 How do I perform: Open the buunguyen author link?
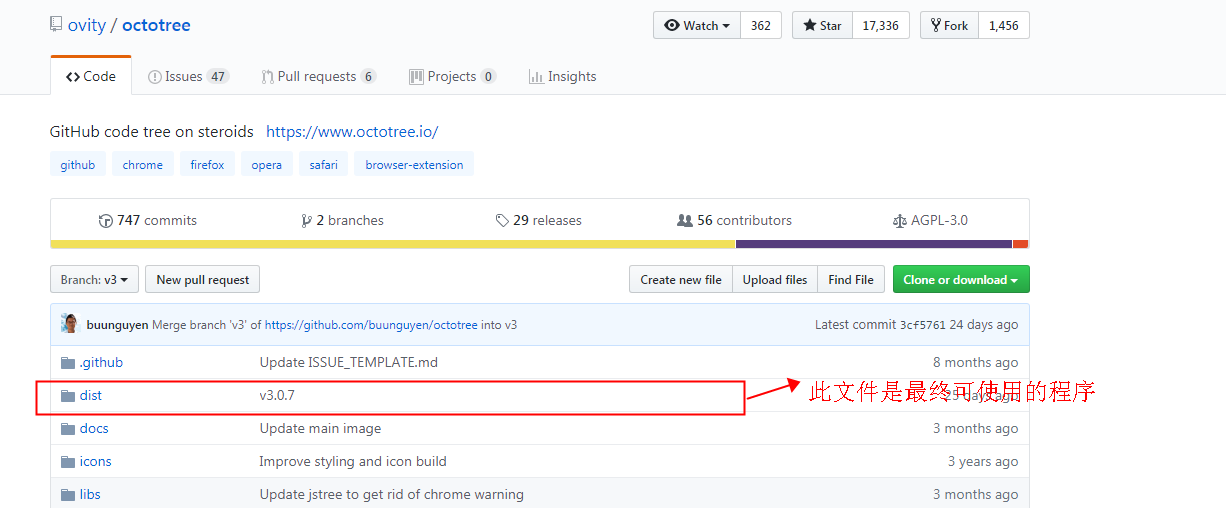click(x=117, y=325)
